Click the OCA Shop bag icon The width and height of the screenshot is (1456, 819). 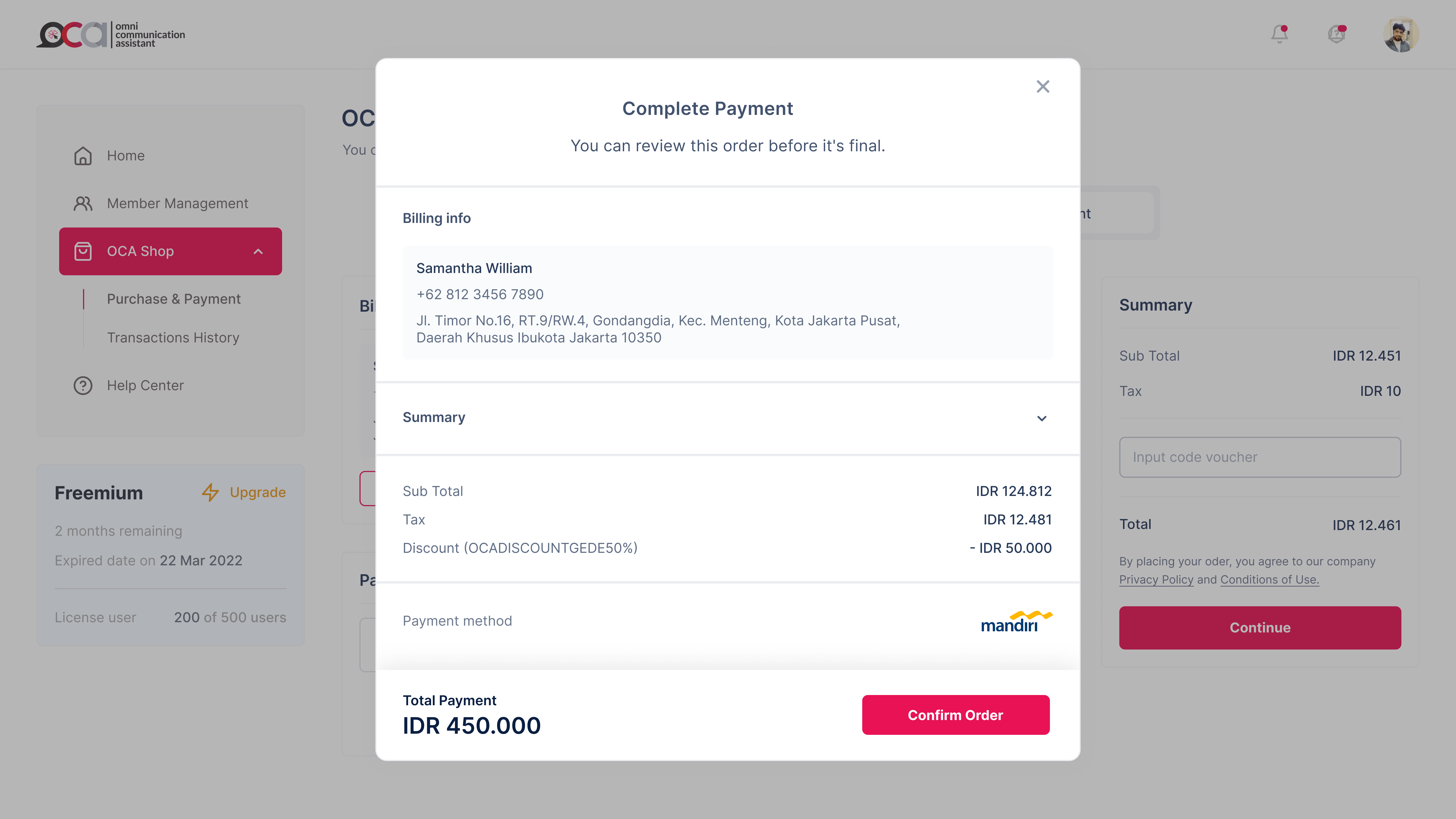[x=83, y=251]
